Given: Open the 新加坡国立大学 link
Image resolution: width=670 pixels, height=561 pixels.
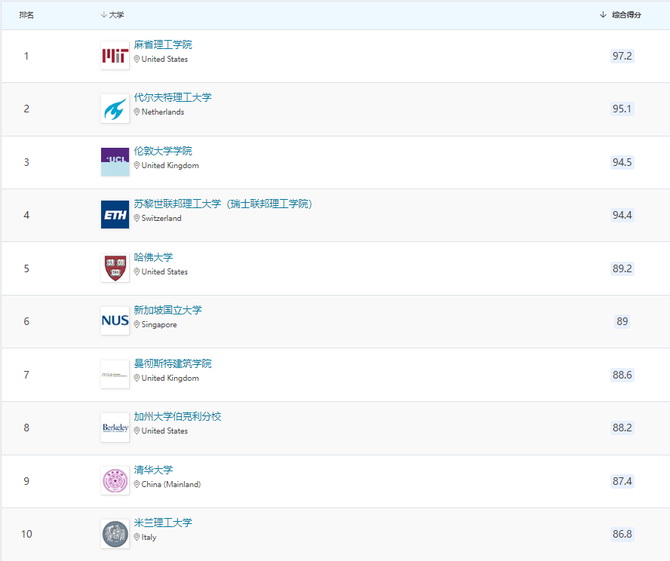Looking at the screenshot, I should 168,310.
